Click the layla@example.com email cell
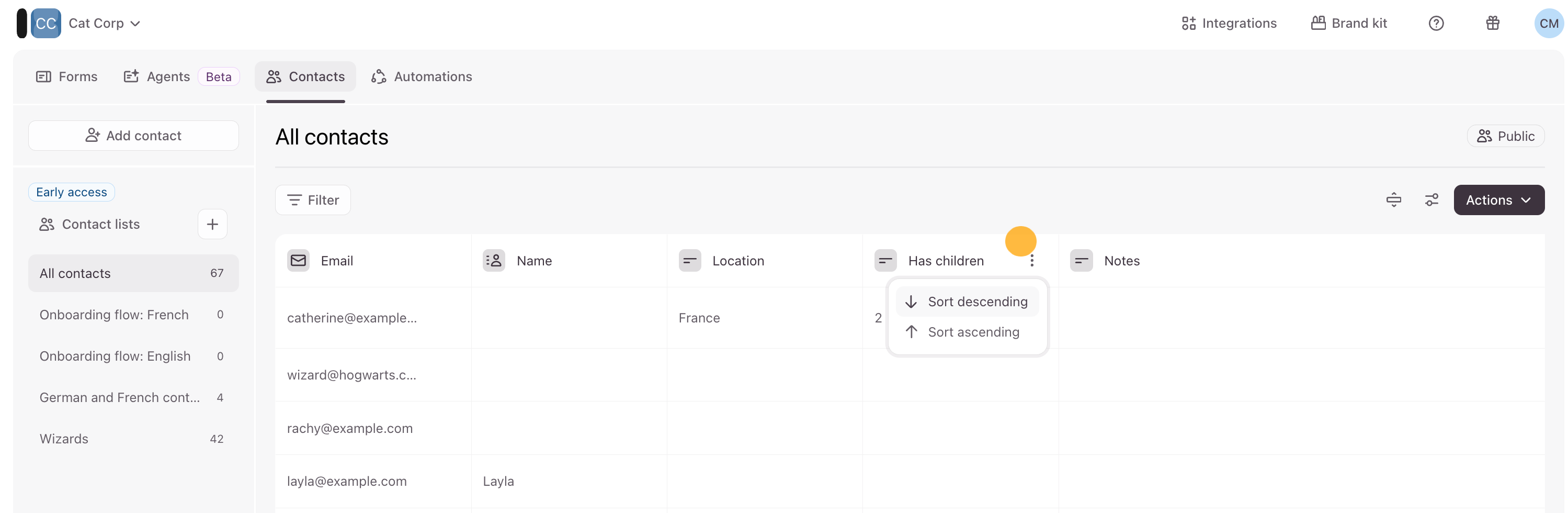The image size is (1568, 513). [347, 481]
